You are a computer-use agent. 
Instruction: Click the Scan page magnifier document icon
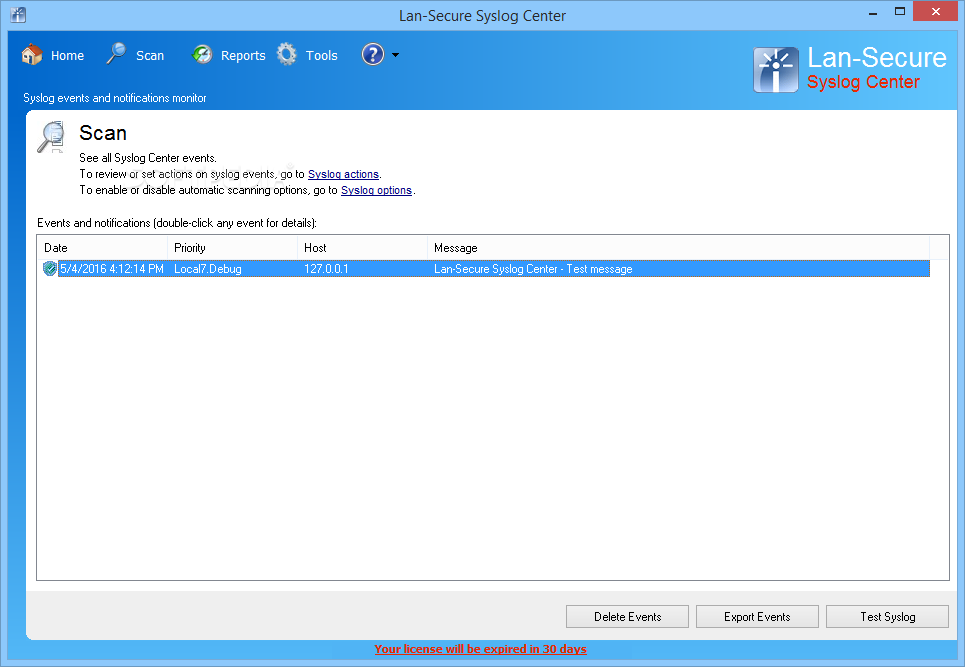(51, 137)
